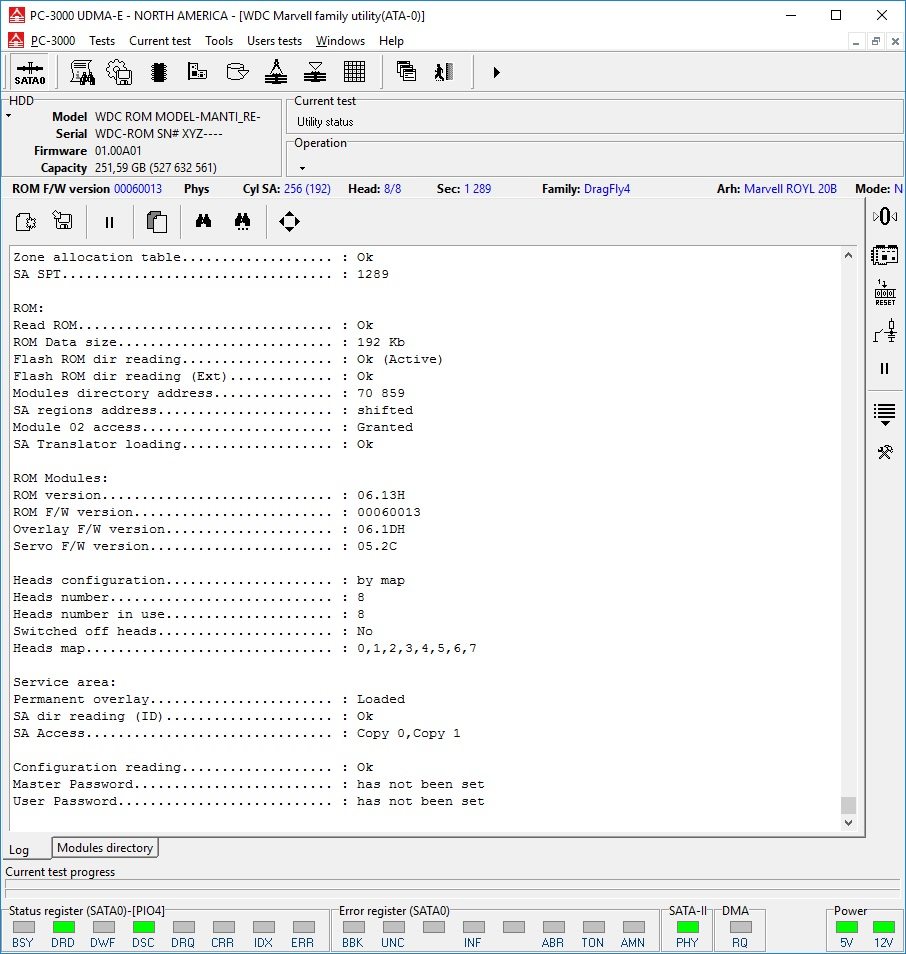Open the Current test menu
This screenshot has width=906, height=954.
point(160,41)
